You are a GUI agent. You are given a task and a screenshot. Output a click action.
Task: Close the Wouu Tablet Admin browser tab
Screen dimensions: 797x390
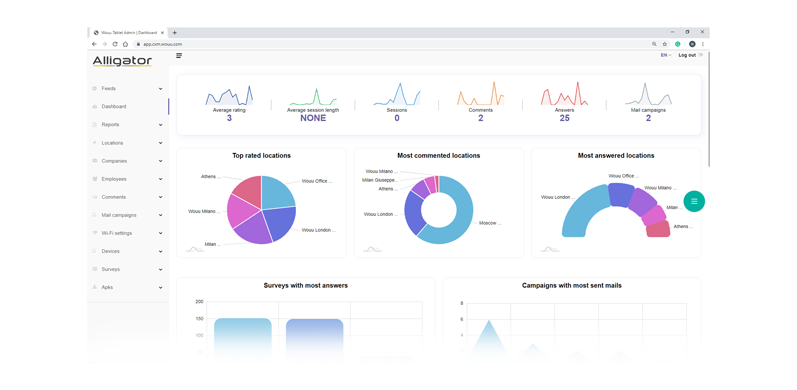(x=162, y=33)
